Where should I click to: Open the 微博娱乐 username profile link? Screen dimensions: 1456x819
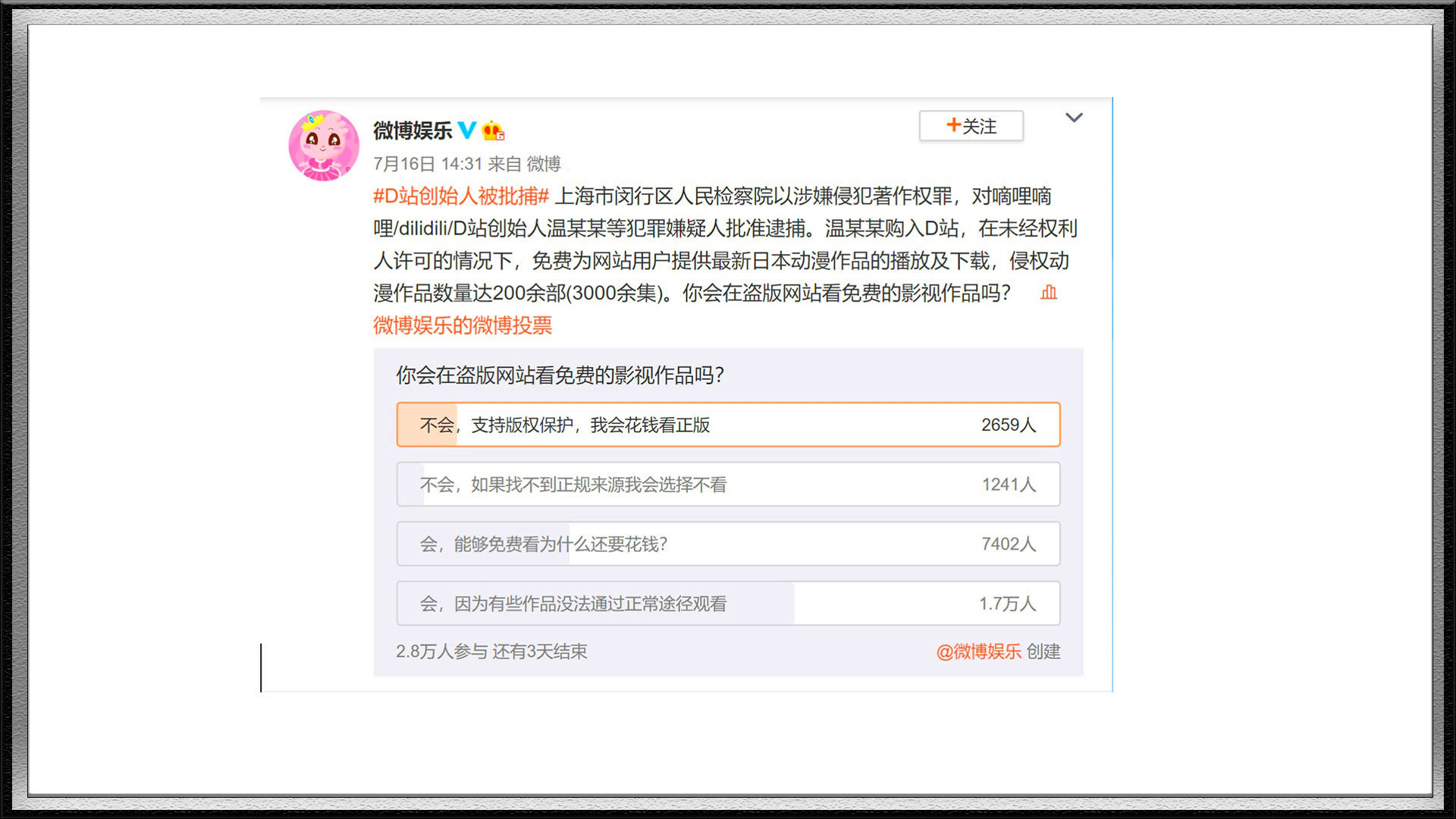click(x=412, y=130)
